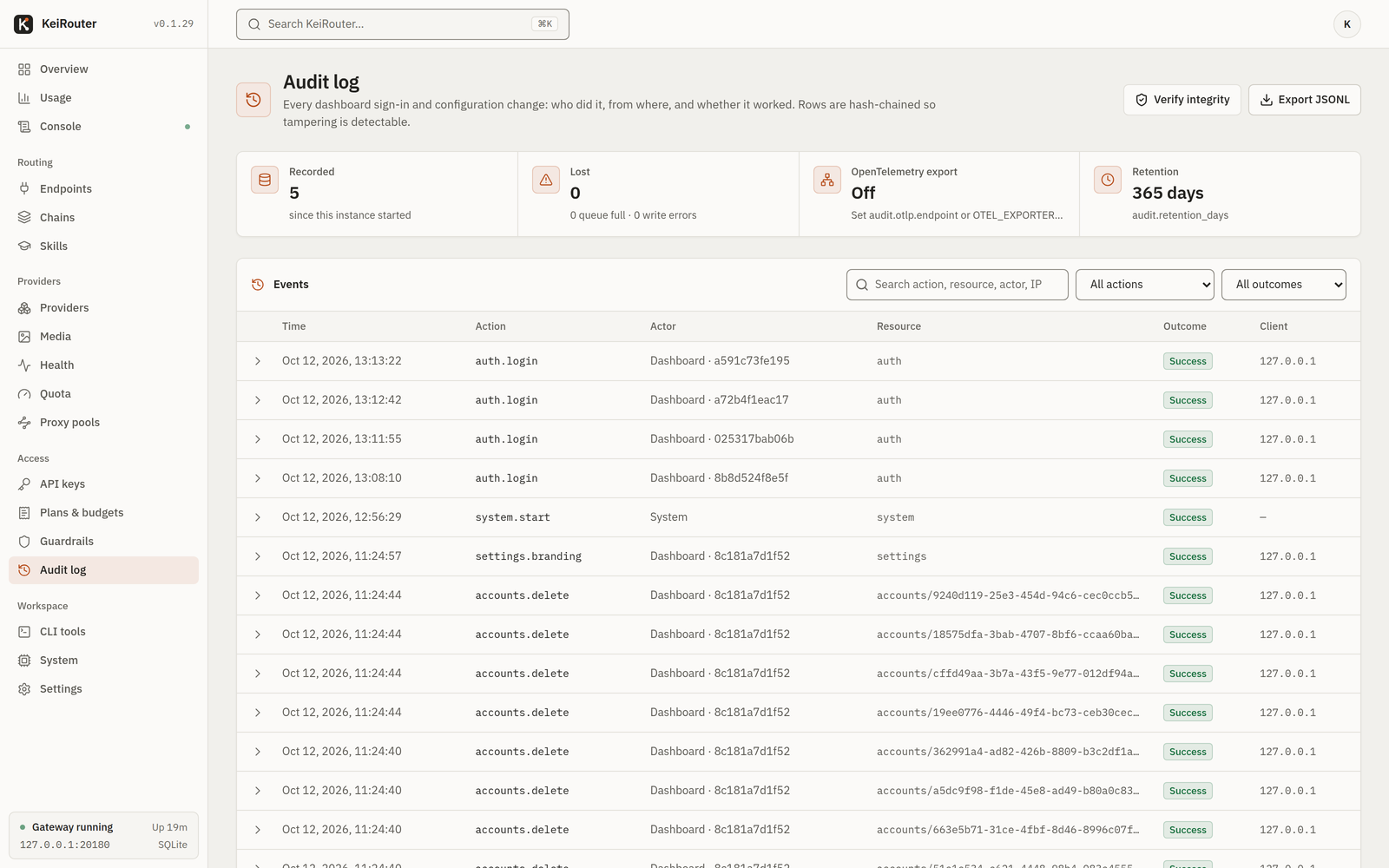Expand the 13:08:10 auth.login row

click(258, 478)
